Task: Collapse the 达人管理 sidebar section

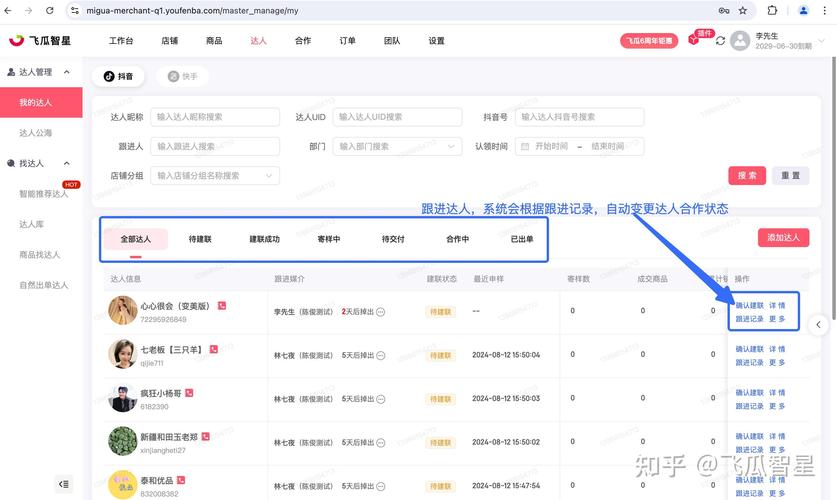Action: point(66,72)
